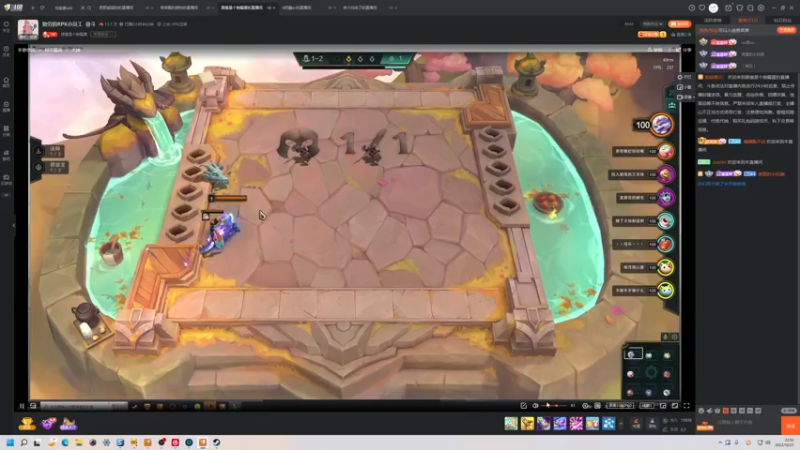Toggle the lights option beside the video
The image size is (800, 450).
684,77
